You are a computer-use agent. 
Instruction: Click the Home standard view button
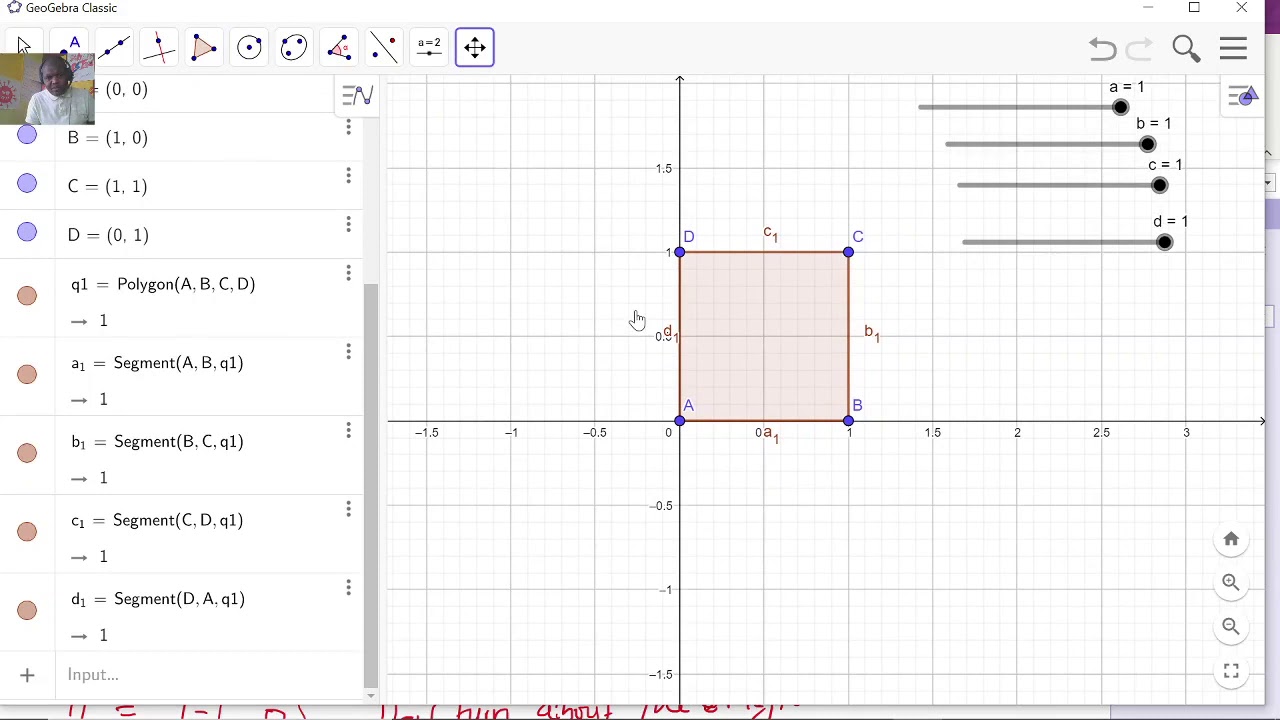[x=1231, y=539]
